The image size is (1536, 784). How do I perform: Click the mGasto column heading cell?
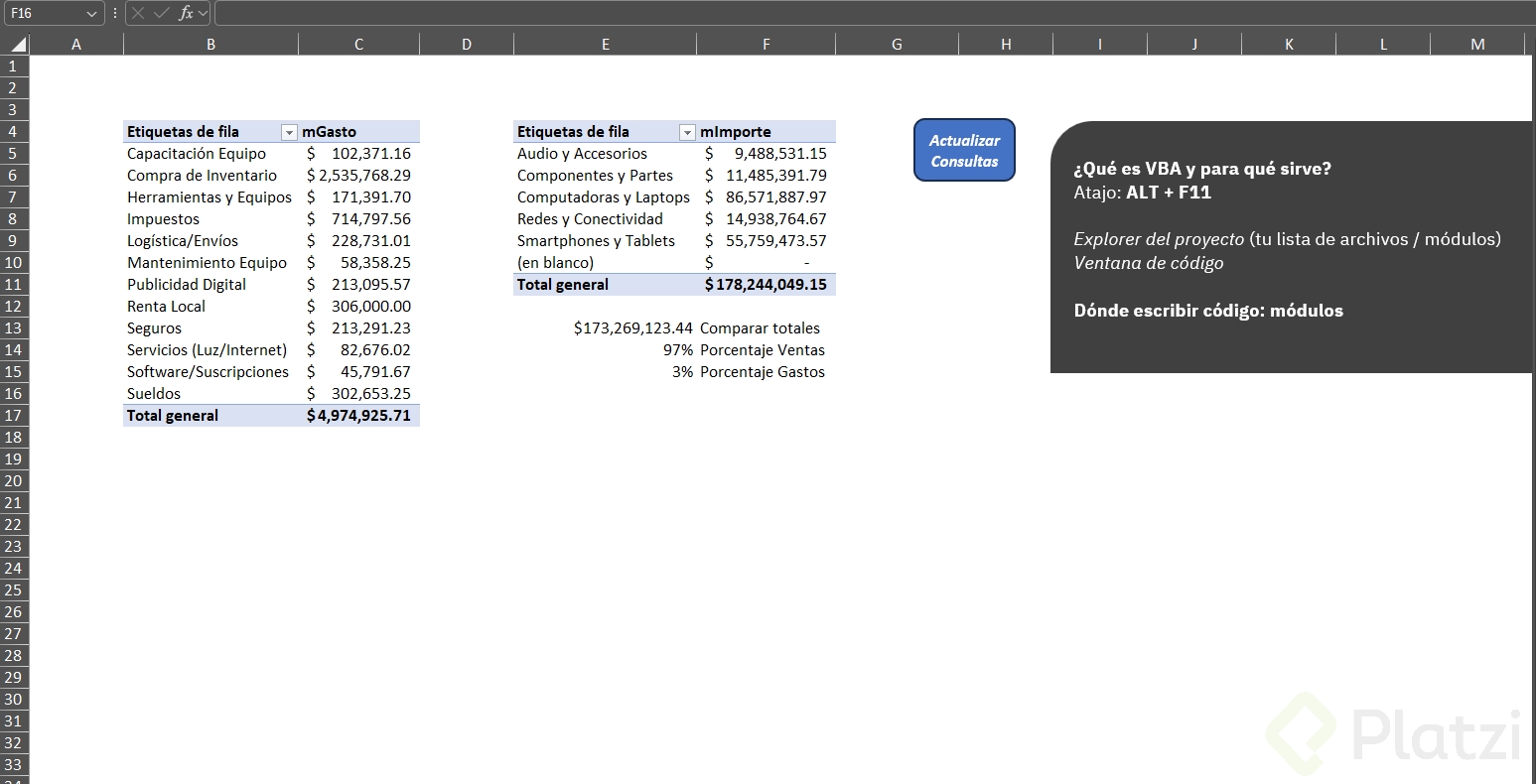358,132
